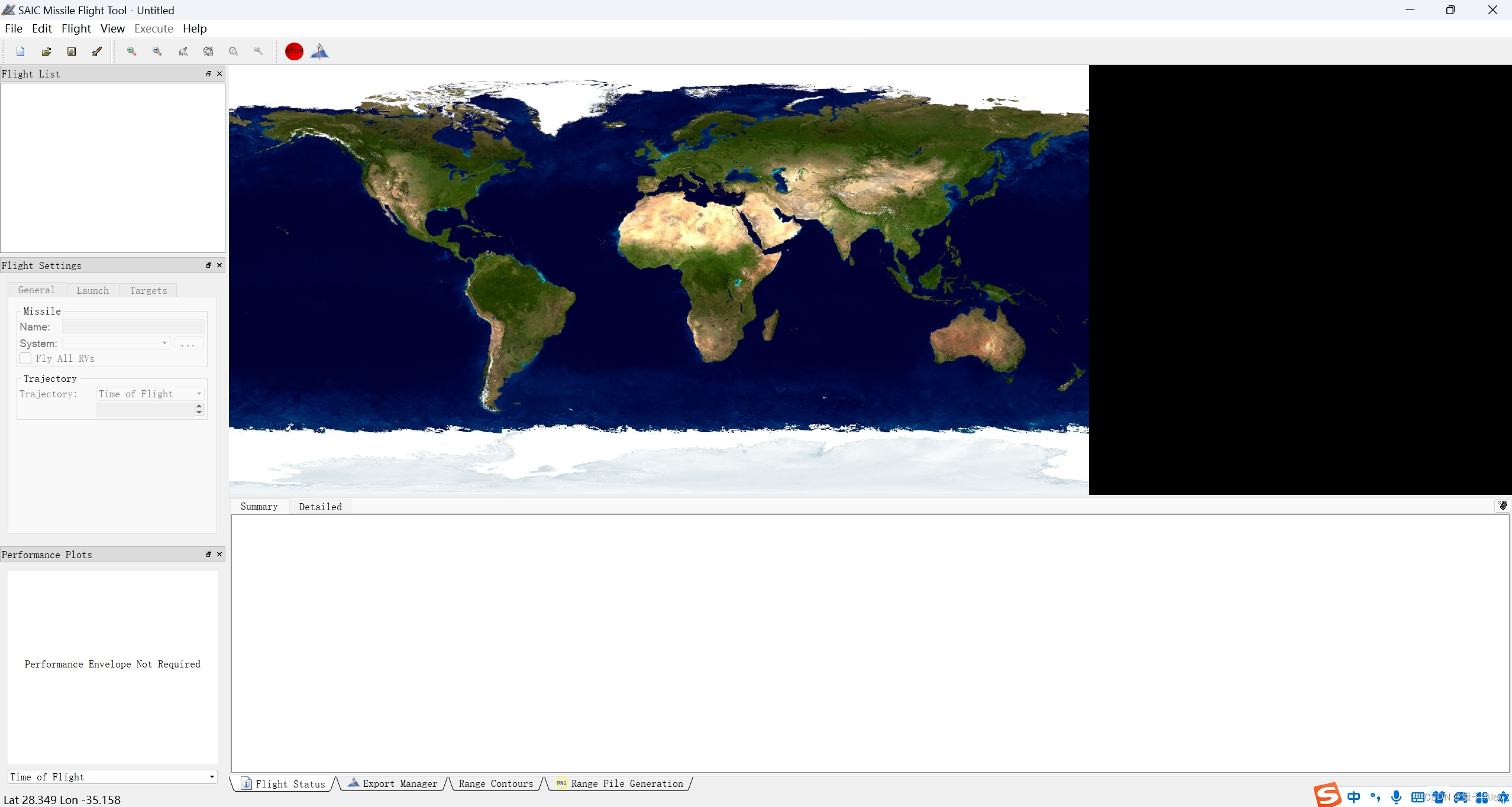
Task: Click the red Record/Stop button
Action: pos(293,51)
